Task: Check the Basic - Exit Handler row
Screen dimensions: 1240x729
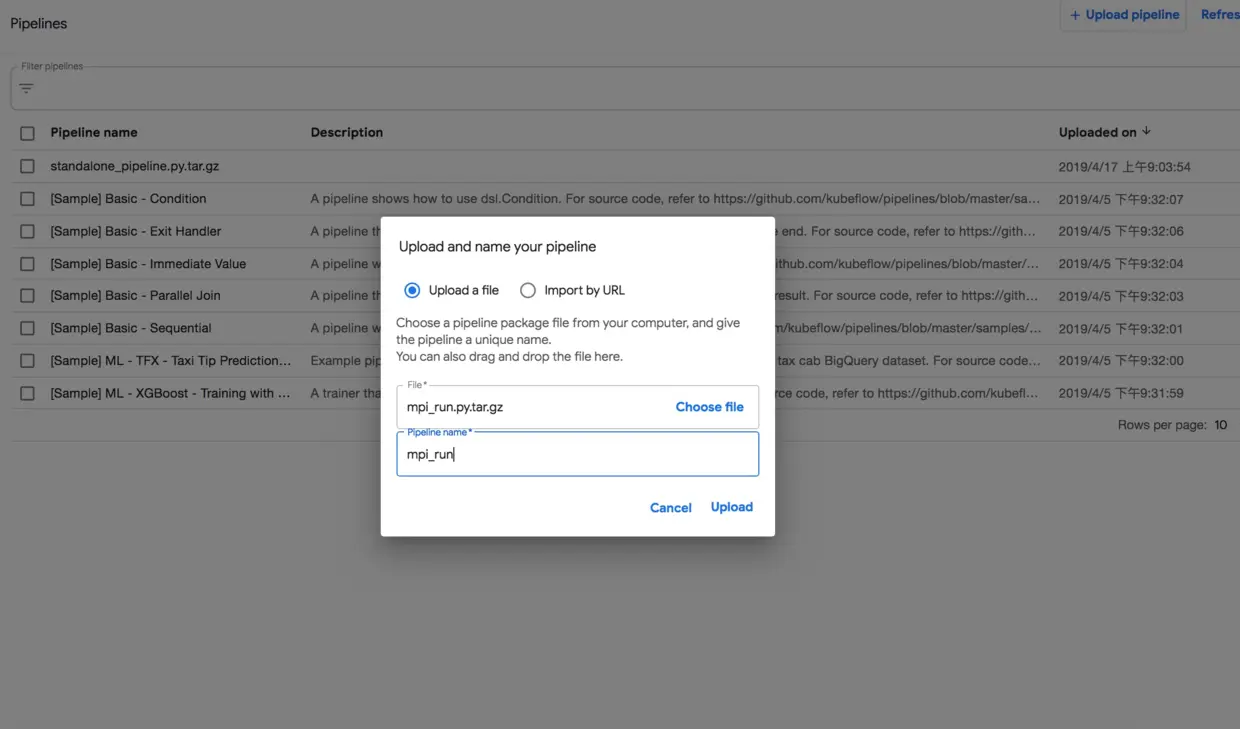Action: point(27,231)
